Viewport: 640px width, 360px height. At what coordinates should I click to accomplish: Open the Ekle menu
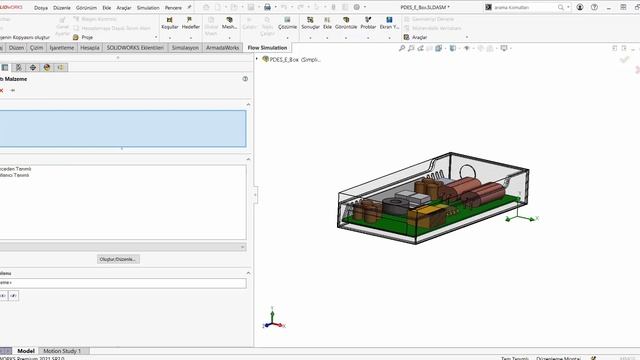(107, 8)
